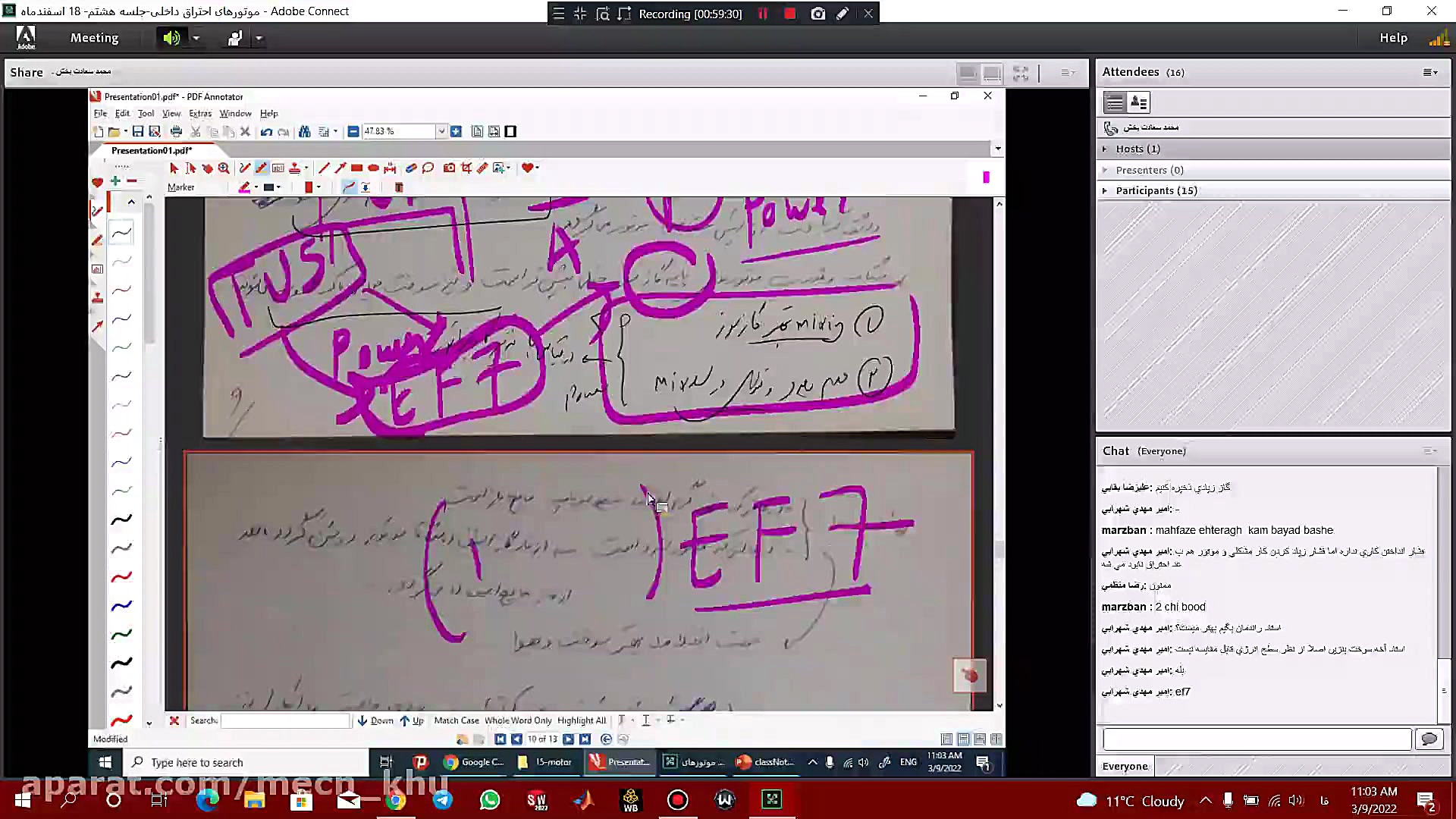Screen dimensions: 1456x819
Task: Click the Help link in Adobe Connect
Action: [1392, 38]
